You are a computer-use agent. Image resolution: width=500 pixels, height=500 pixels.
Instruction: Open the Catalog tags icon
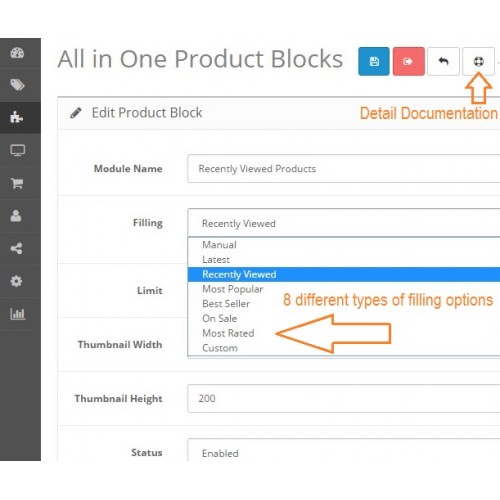pyautogui.click(x=17, y=85)
